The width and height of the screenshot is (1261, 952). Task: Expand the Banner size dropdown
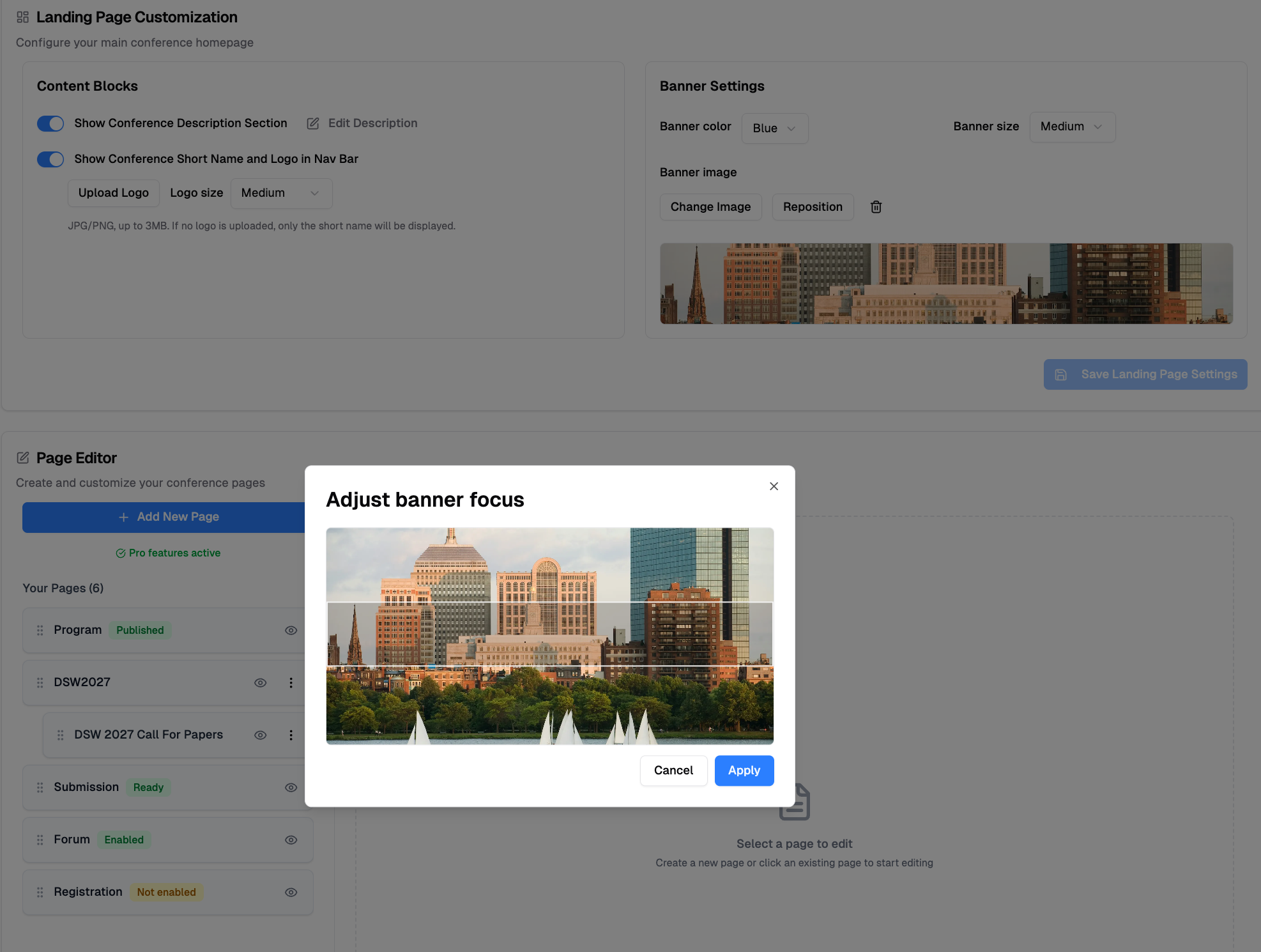click(x=1071, y=127)
